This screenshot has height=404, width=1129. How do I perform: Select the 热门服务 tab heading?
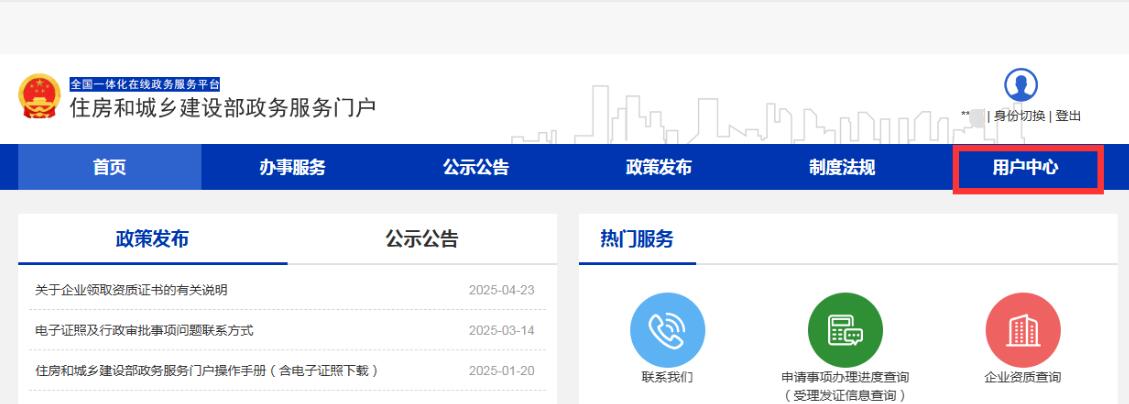click(x=637, y=239)
